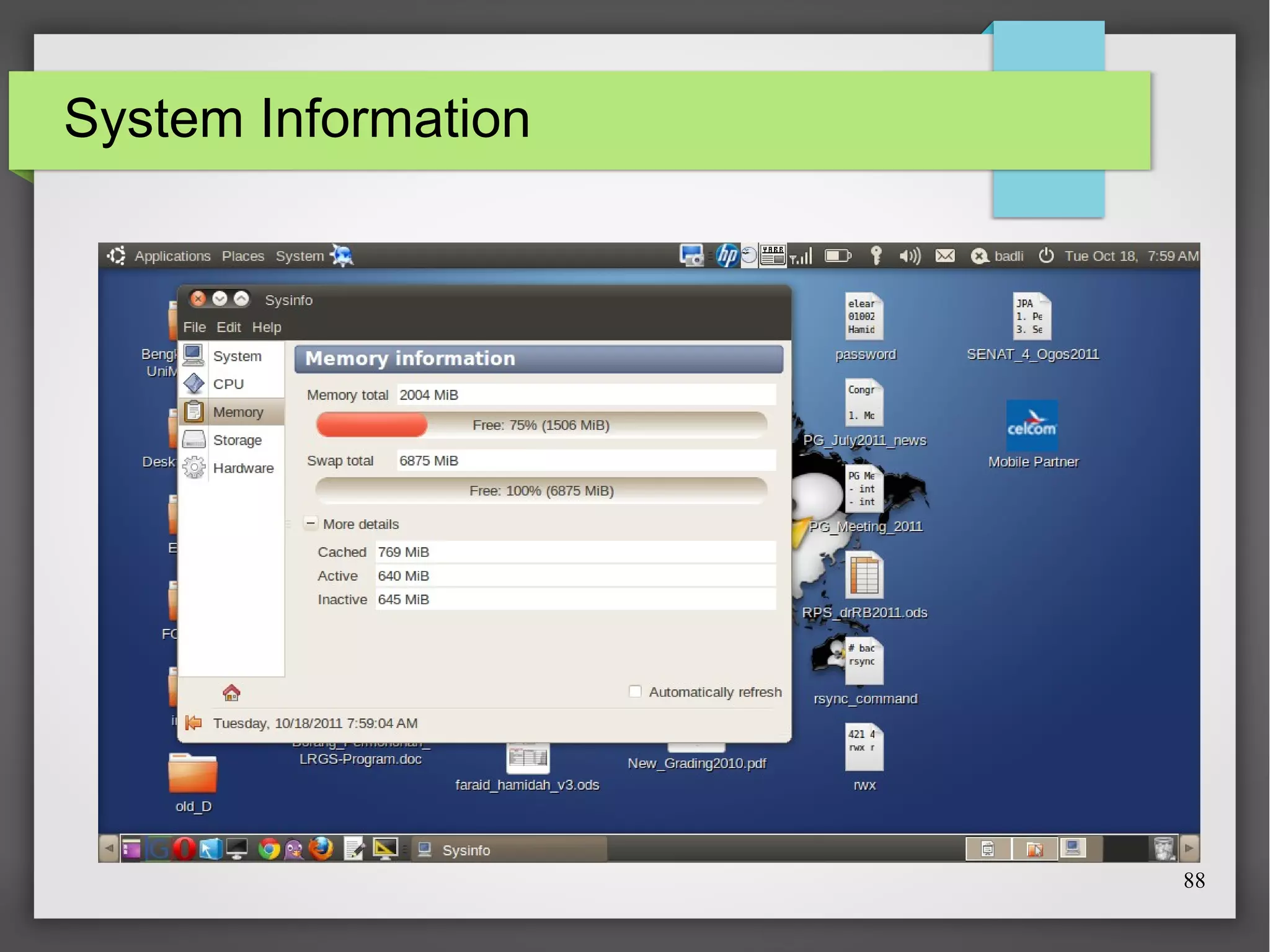
Task: Open RPS_drRB2011.ods spreadsheet icon
Action: (x=864, y=576)
